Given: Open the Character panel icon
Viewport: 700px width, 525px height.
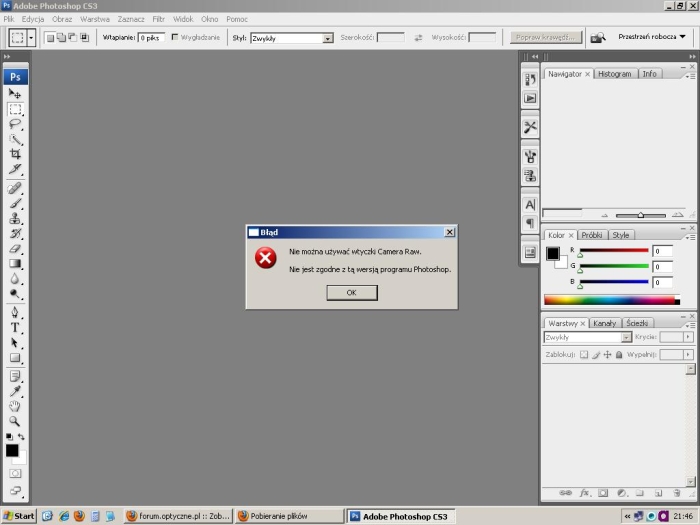Looking at the screenshot, I should (530, 205).
